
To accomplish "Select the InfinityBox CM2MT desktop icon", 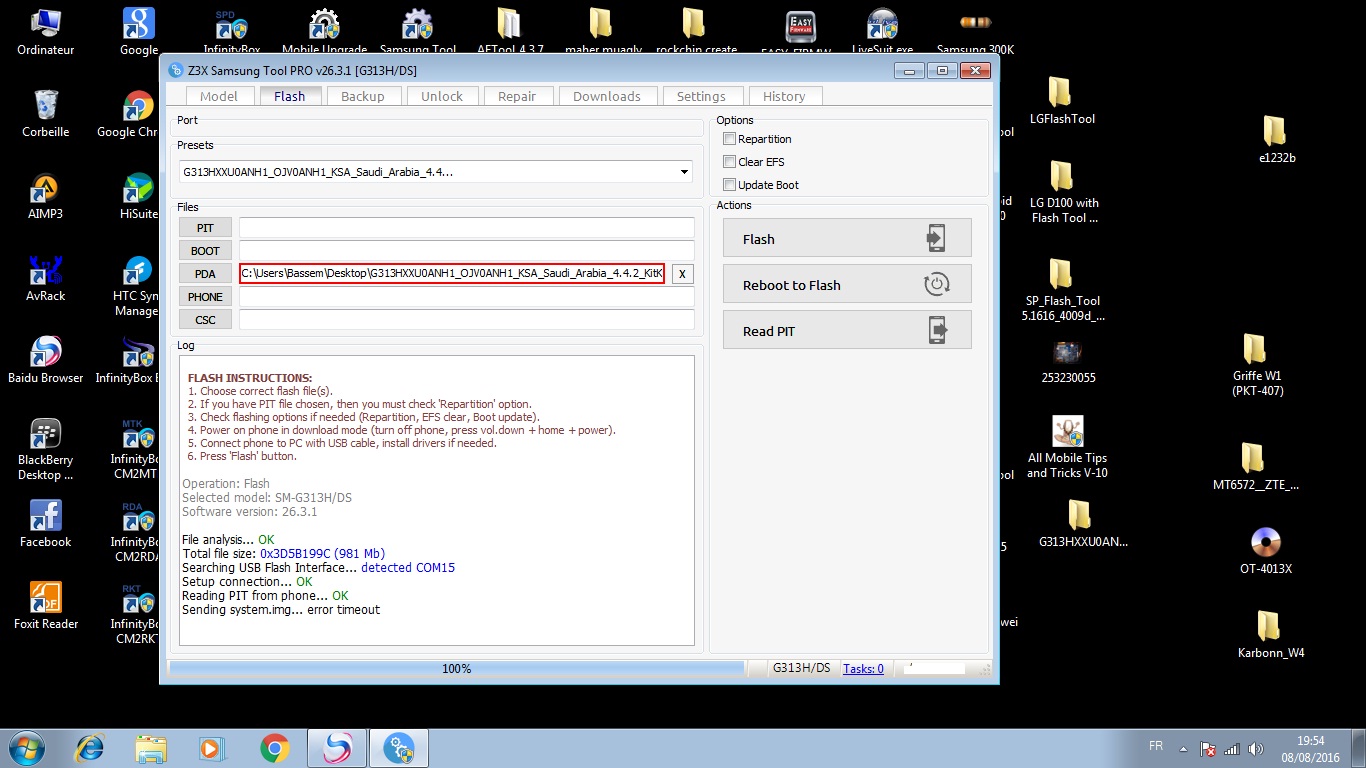I will click(137, 449).
